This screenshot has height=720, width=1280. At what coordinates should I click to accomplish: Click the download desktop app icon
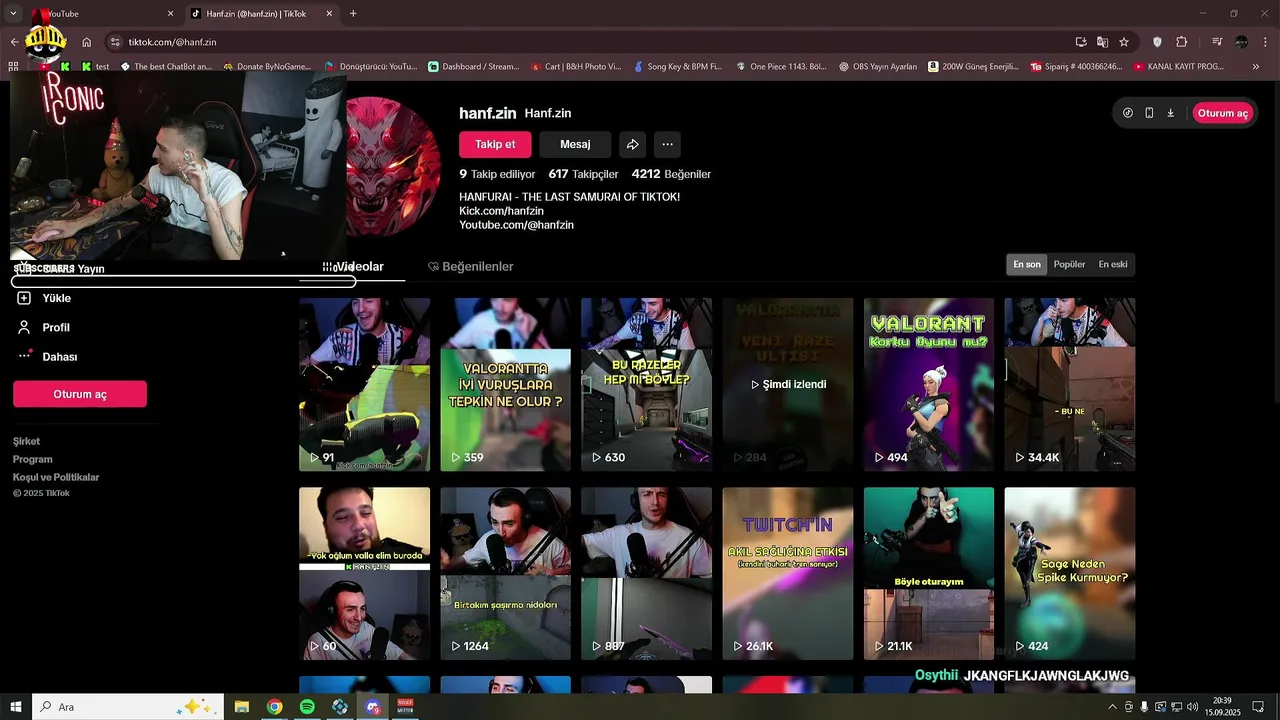(1170, 113)
